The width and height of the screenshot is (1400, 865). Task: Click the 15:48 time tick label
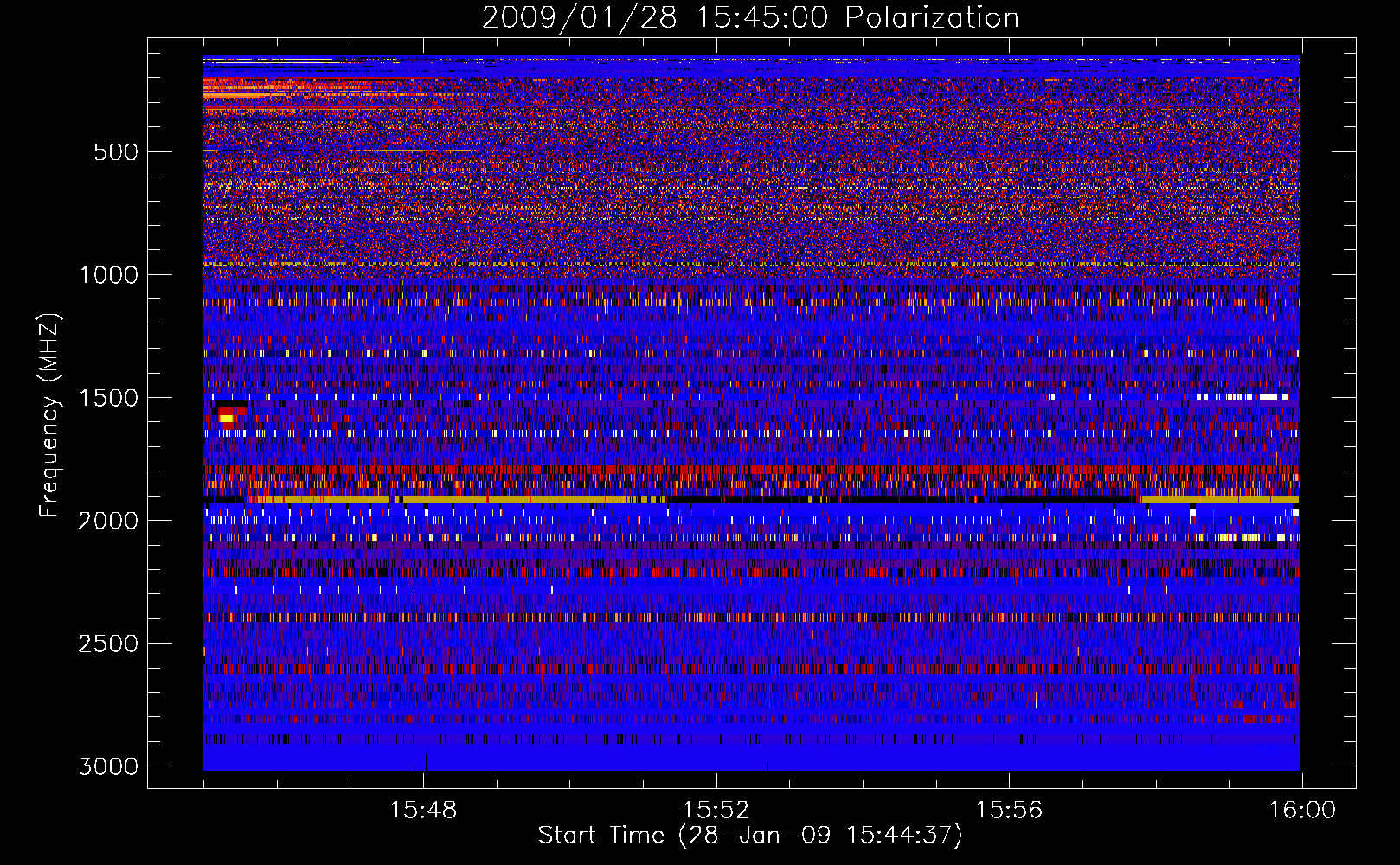coord(423,811)
